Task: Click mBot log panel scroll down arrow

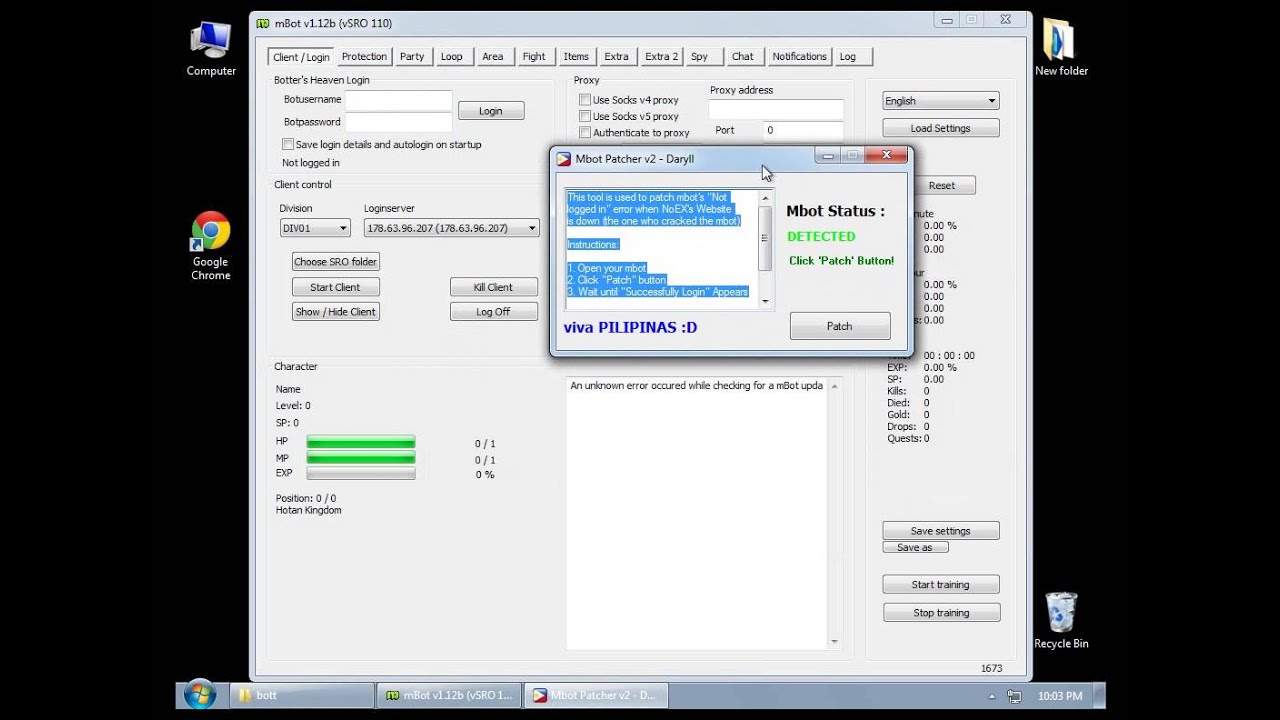Action: (x=834, y=642)
